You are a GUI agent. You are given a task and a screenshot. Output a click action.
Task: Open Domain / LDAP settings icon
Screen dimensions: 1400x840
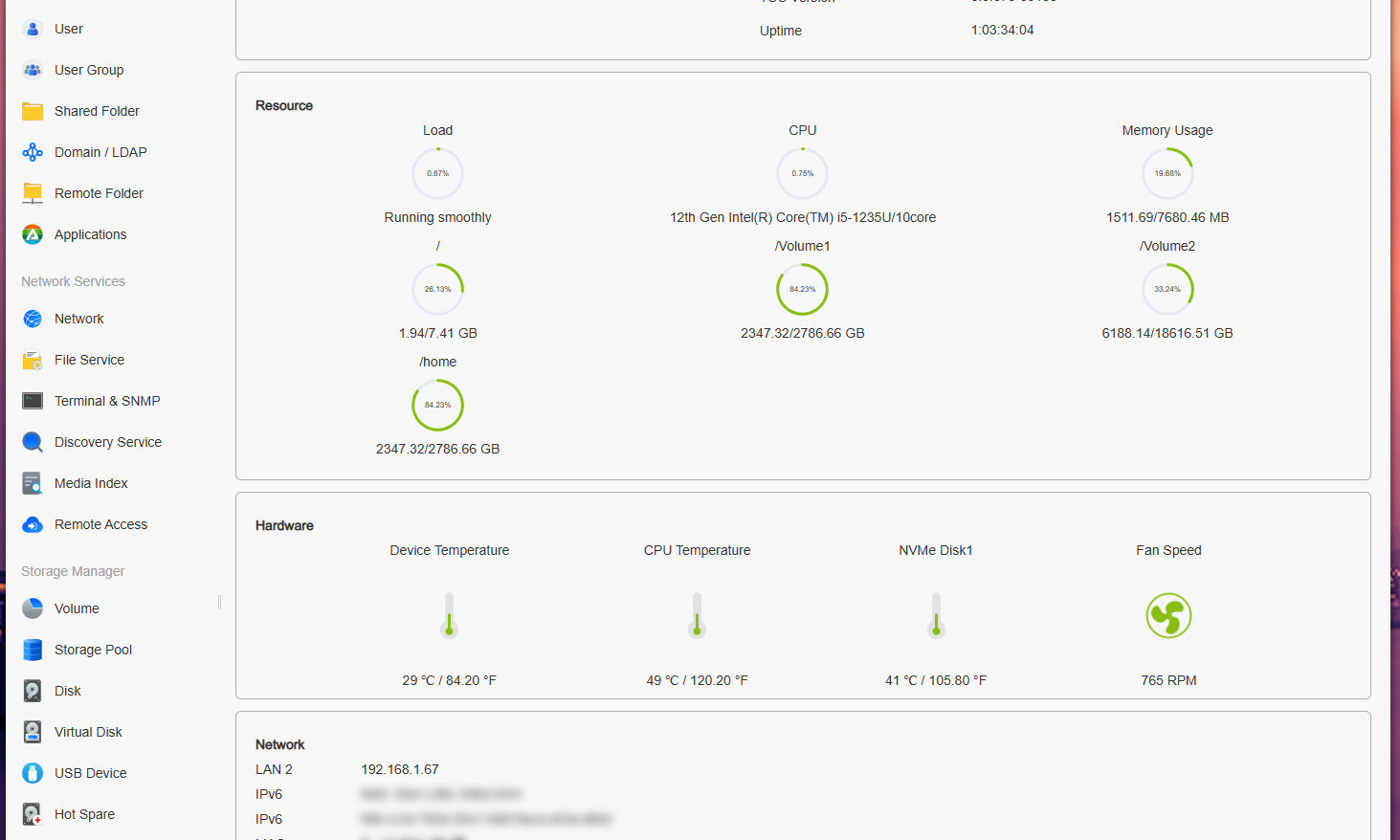pos(33,152)
